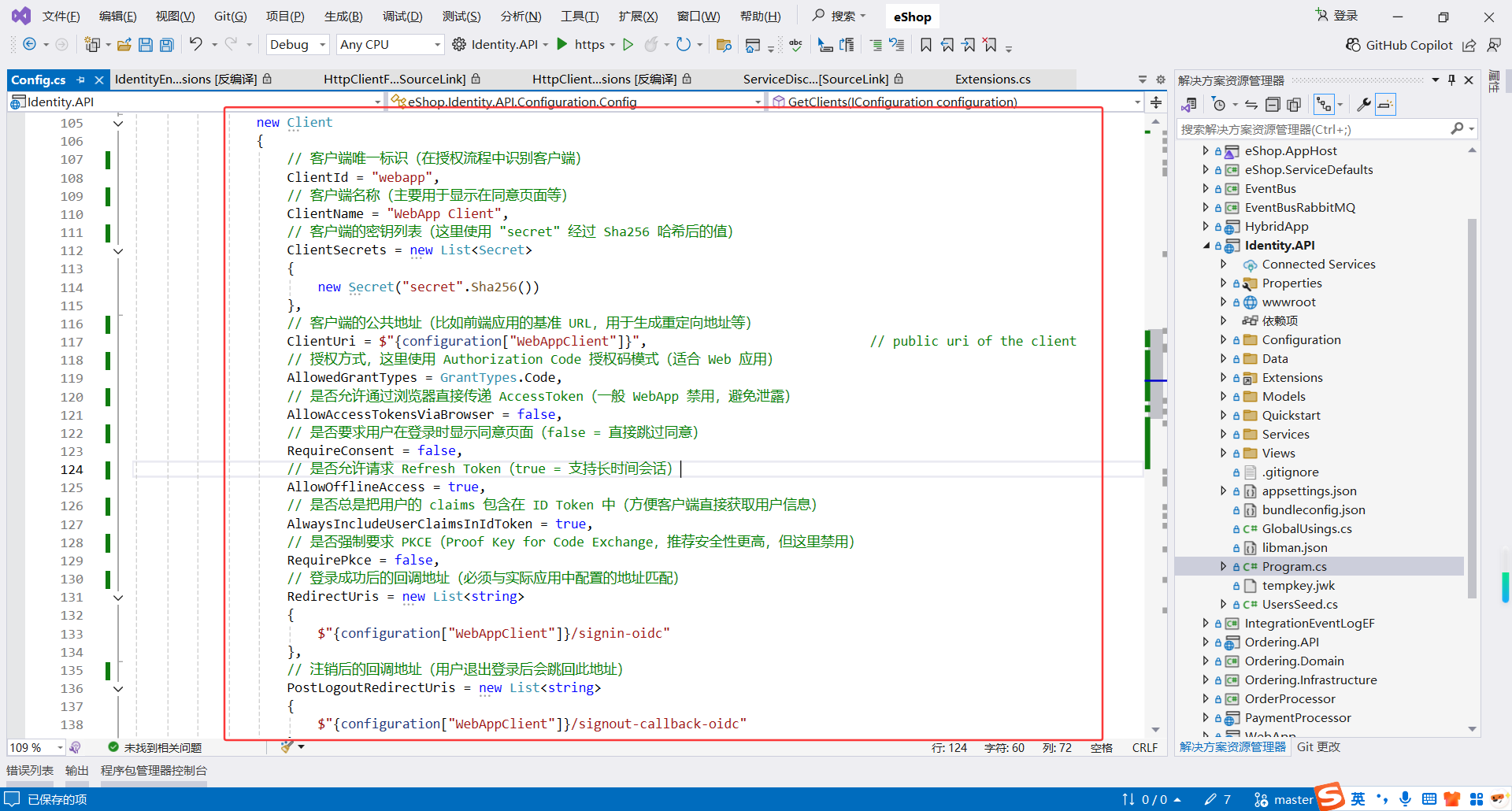Image resolution: width=1512 pixels, height=811 pixels.
Task: Open the Git menu
Action: (229, 16)
